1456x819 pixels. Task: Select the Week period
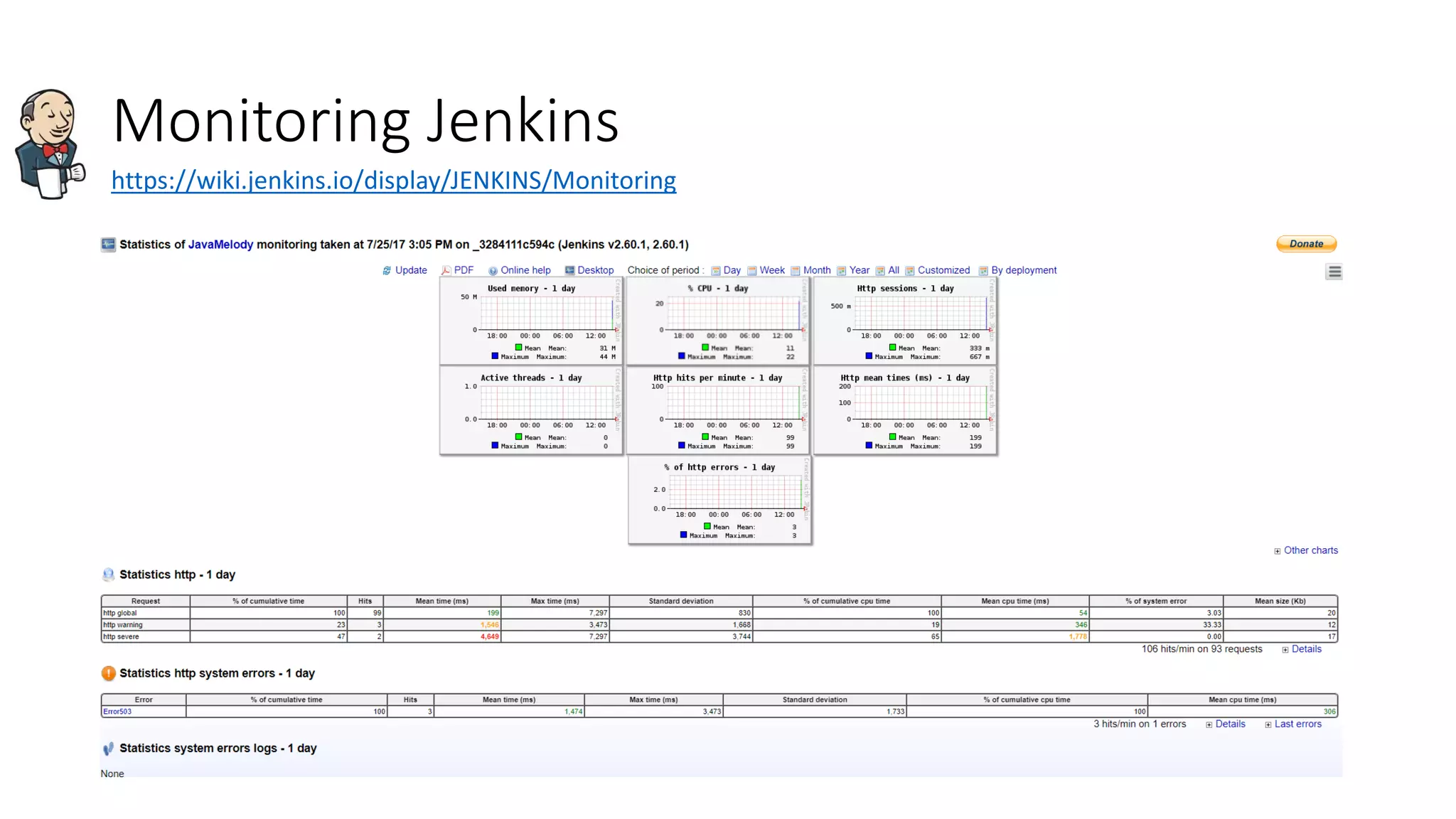click(772, 270)
